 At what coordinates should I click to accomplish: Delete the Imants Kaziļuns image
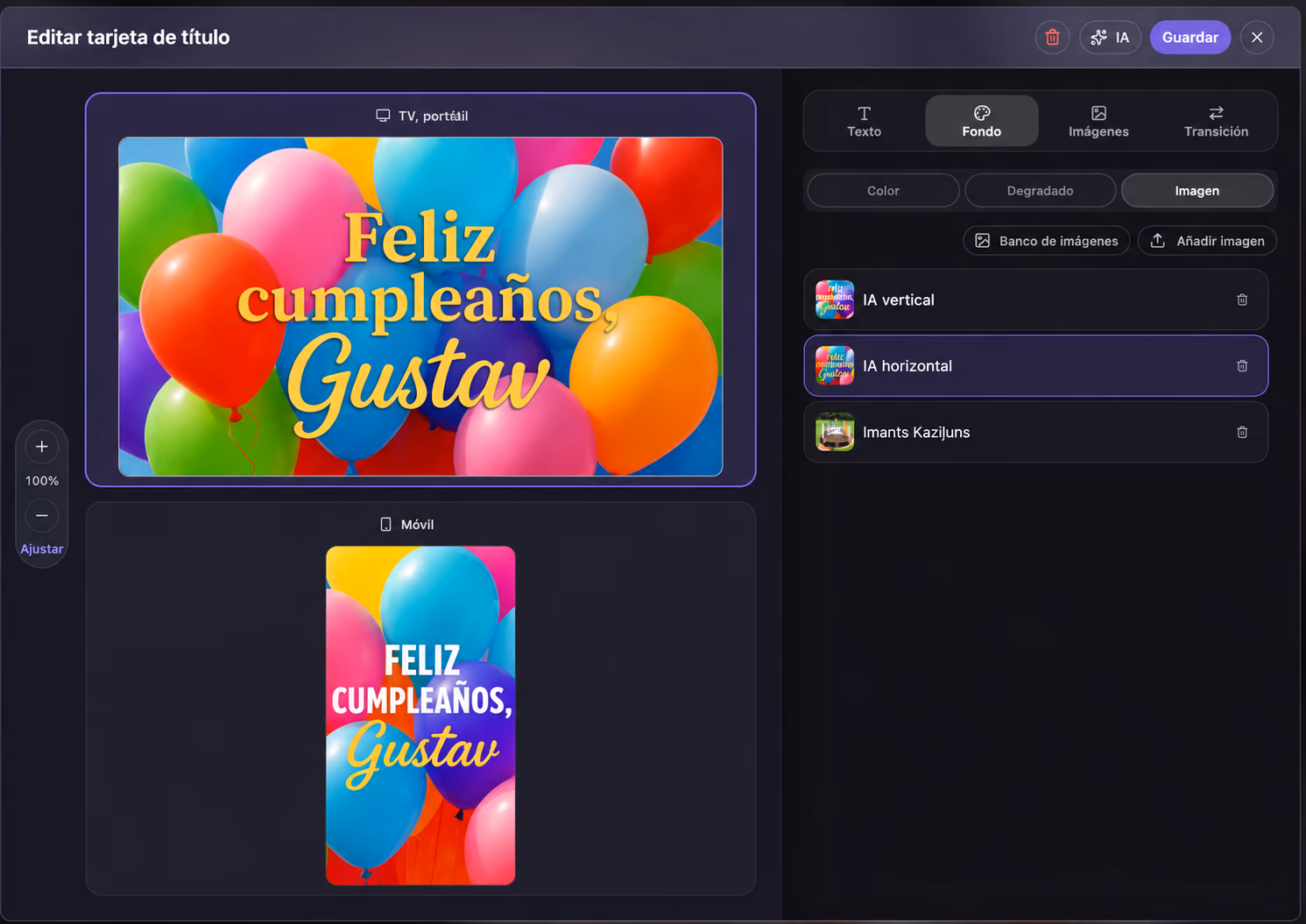pos(1242,432)
